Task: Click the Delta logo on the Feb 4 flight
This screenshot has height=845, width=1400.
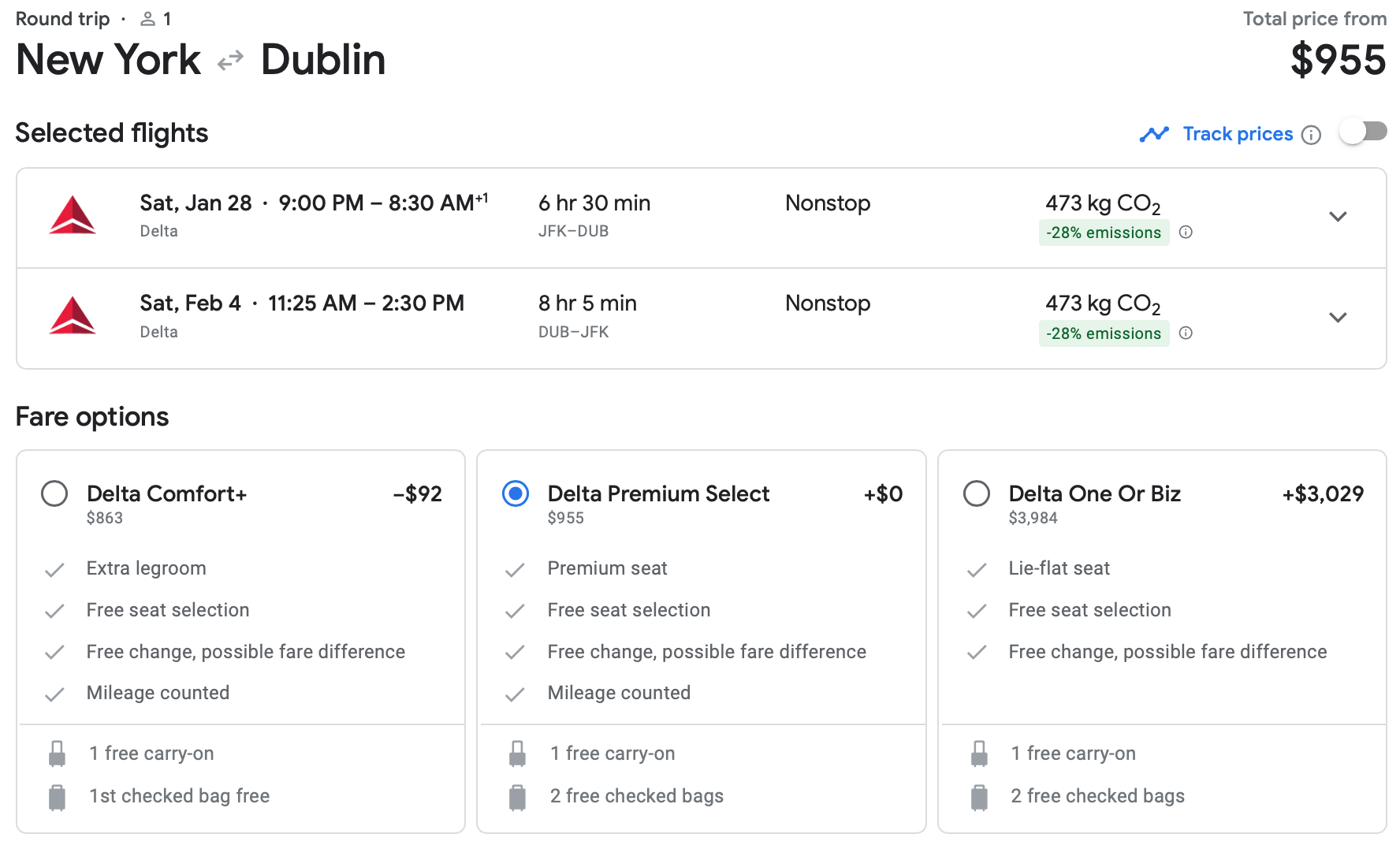Action: 73,315
